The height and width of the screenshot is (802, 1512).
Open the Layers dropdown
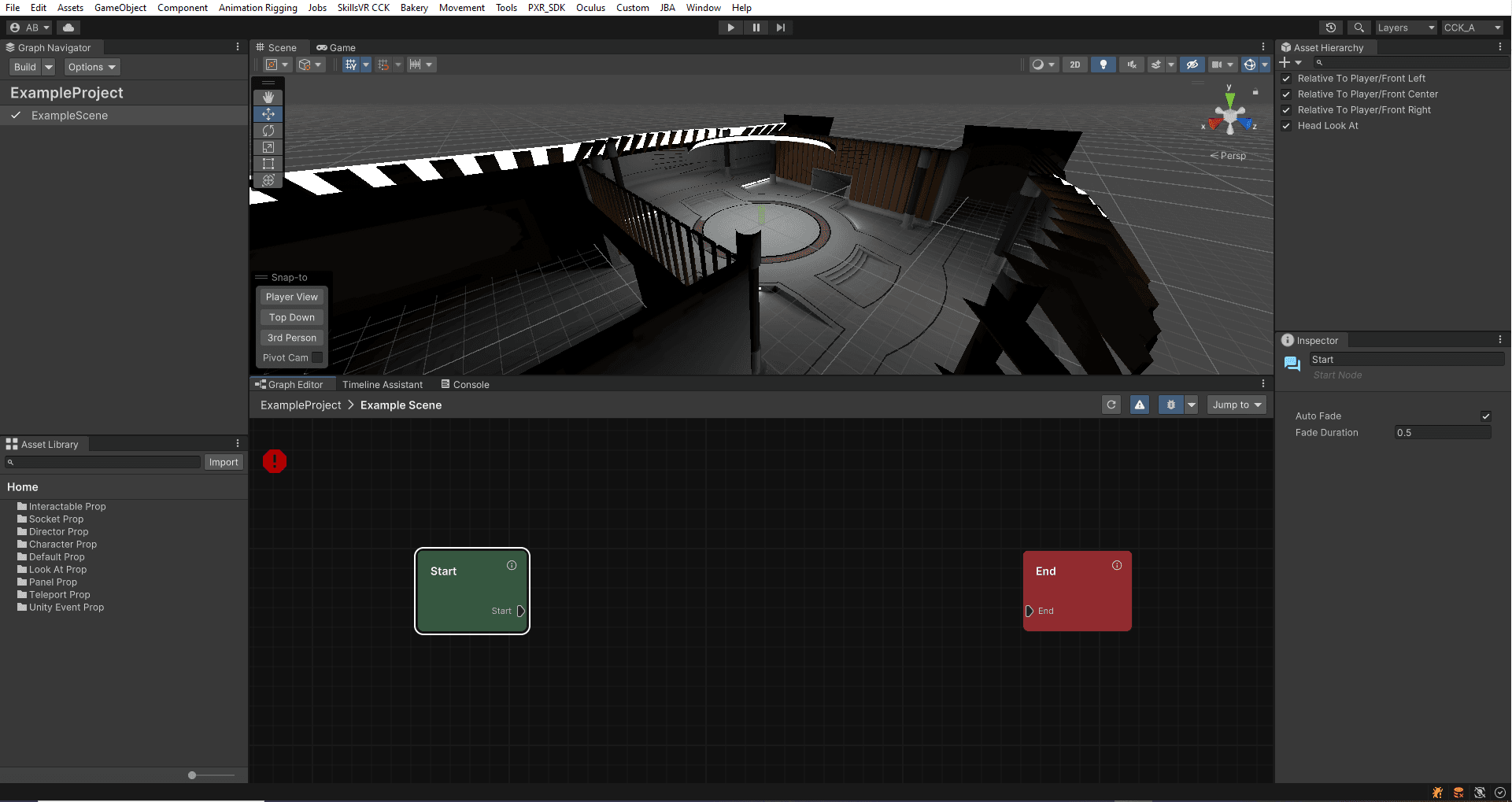tap(1406, 28)
